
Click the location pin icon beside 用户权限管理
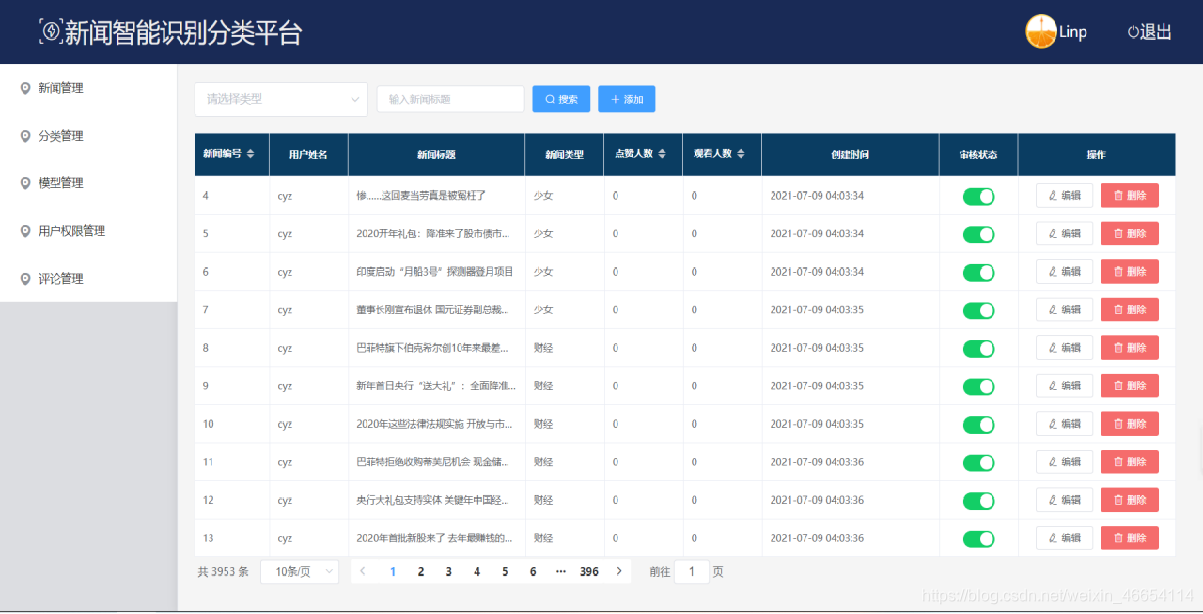(x=25, y=231)
